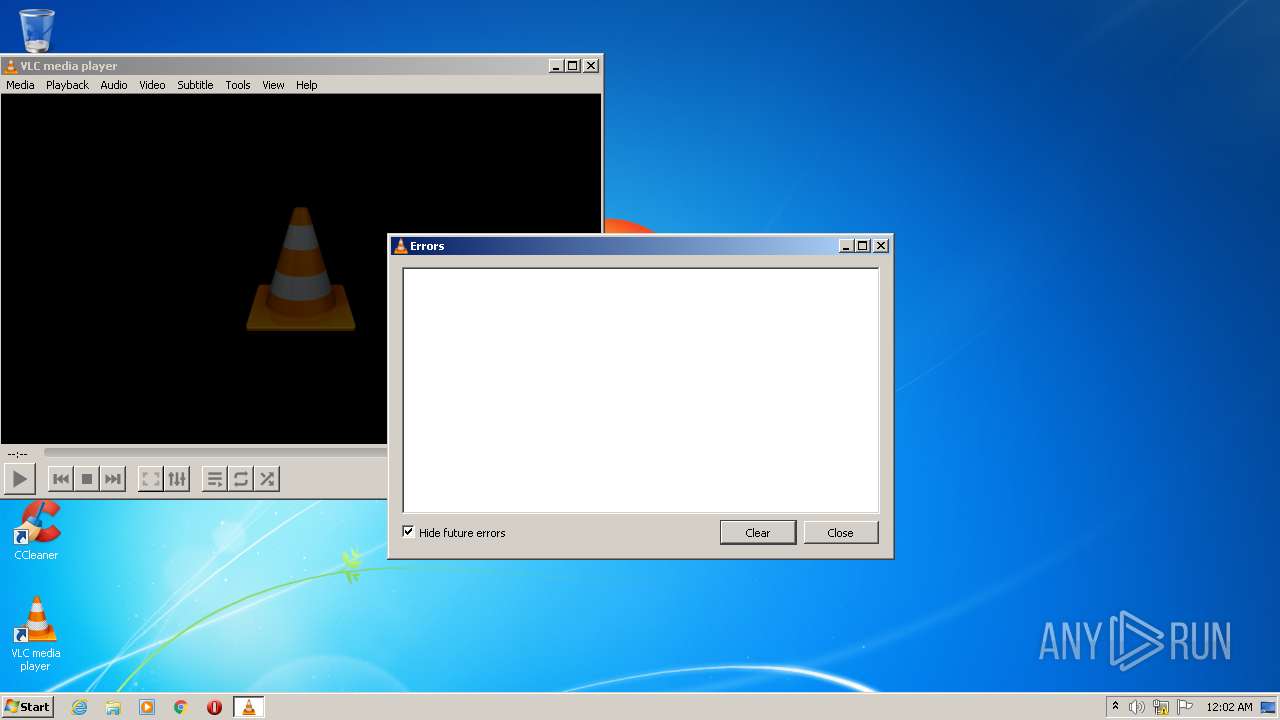Viewport: 1280px width, 720px height.
Task: Click the Errors dialog title bar cone icon
Action: tap(401, 246)
